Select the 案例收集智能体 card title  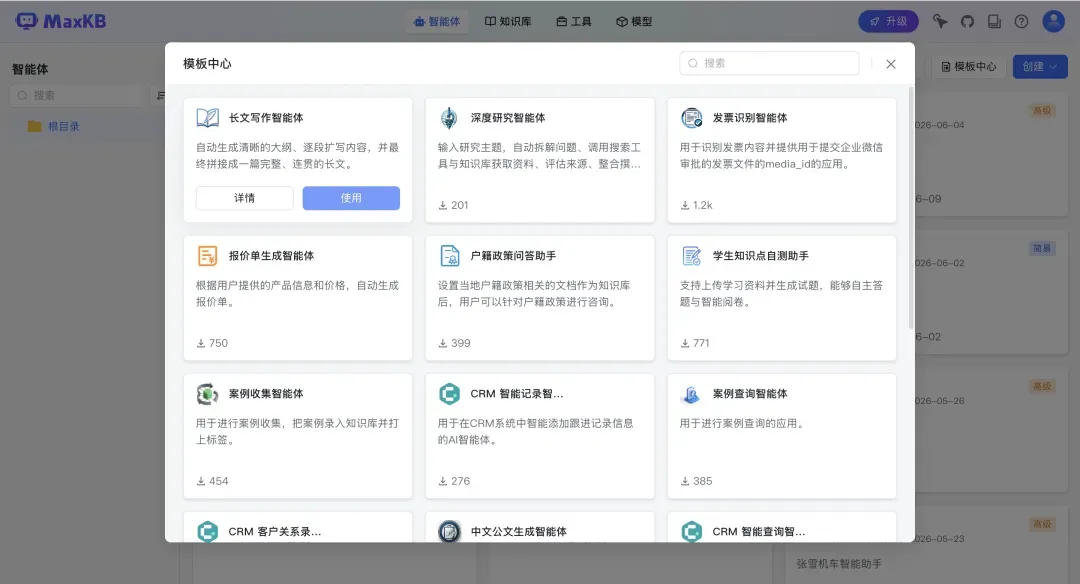pos(266,394)
